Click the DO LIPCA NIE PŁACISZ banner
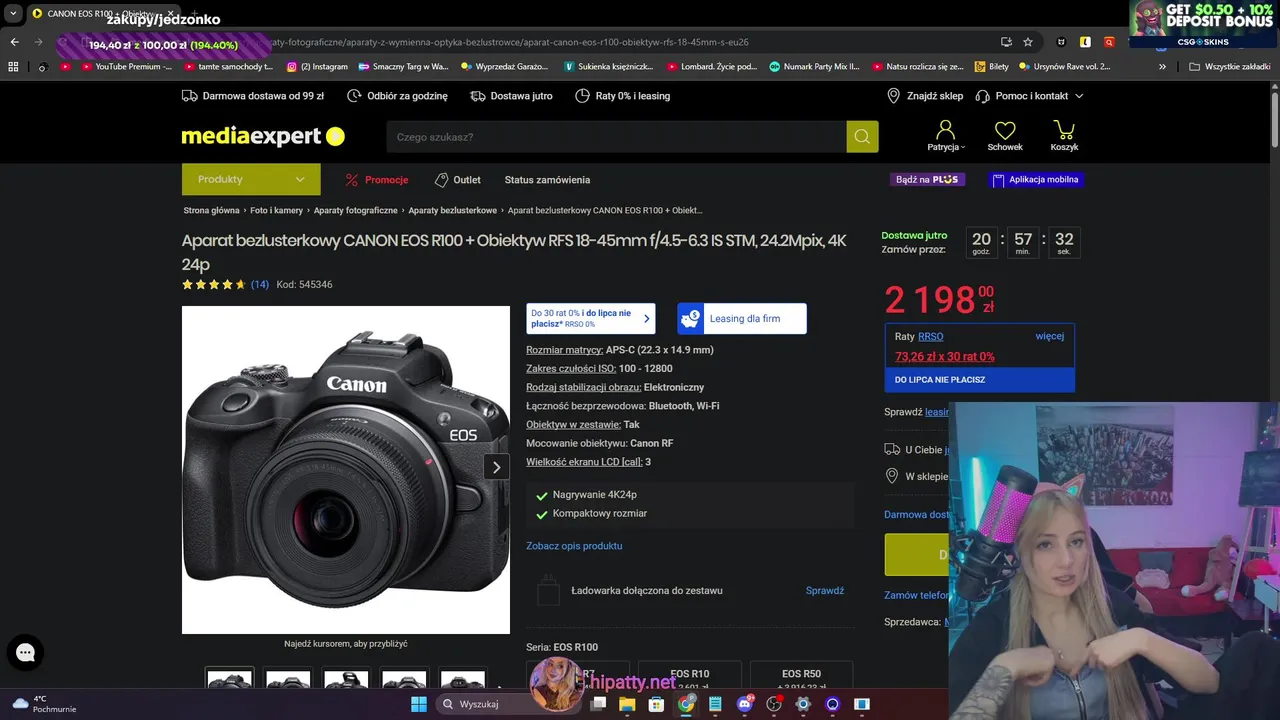 point(979,380)
